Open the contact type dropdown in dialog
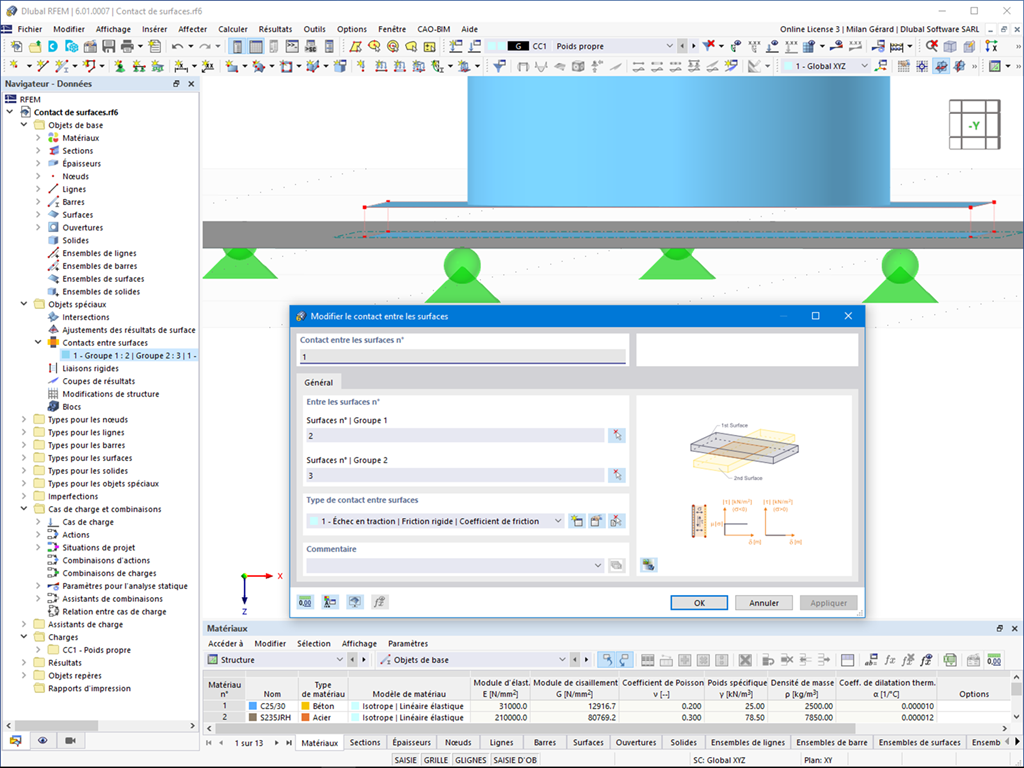This screenshot has width=1024, height=768. coord(558,521)
